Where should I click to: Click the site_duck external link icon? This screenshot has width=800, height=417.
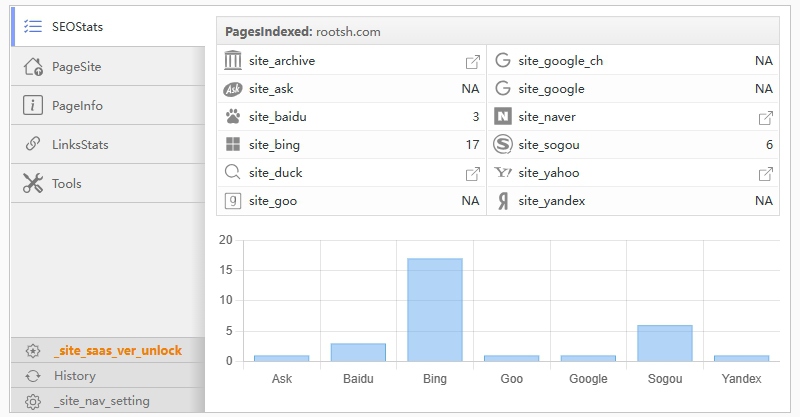click(x=473, y=174)
